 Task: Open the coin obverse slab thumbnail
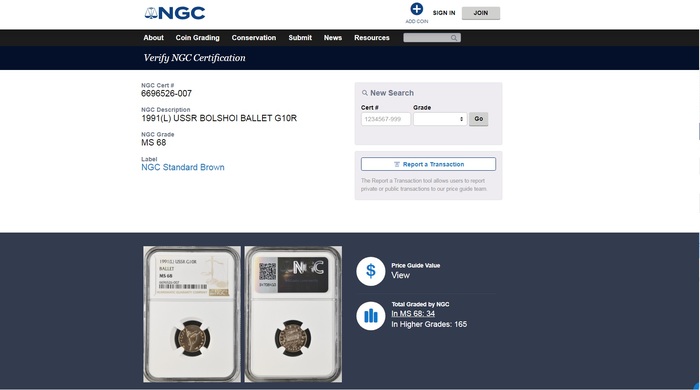(x=192, y=314)
